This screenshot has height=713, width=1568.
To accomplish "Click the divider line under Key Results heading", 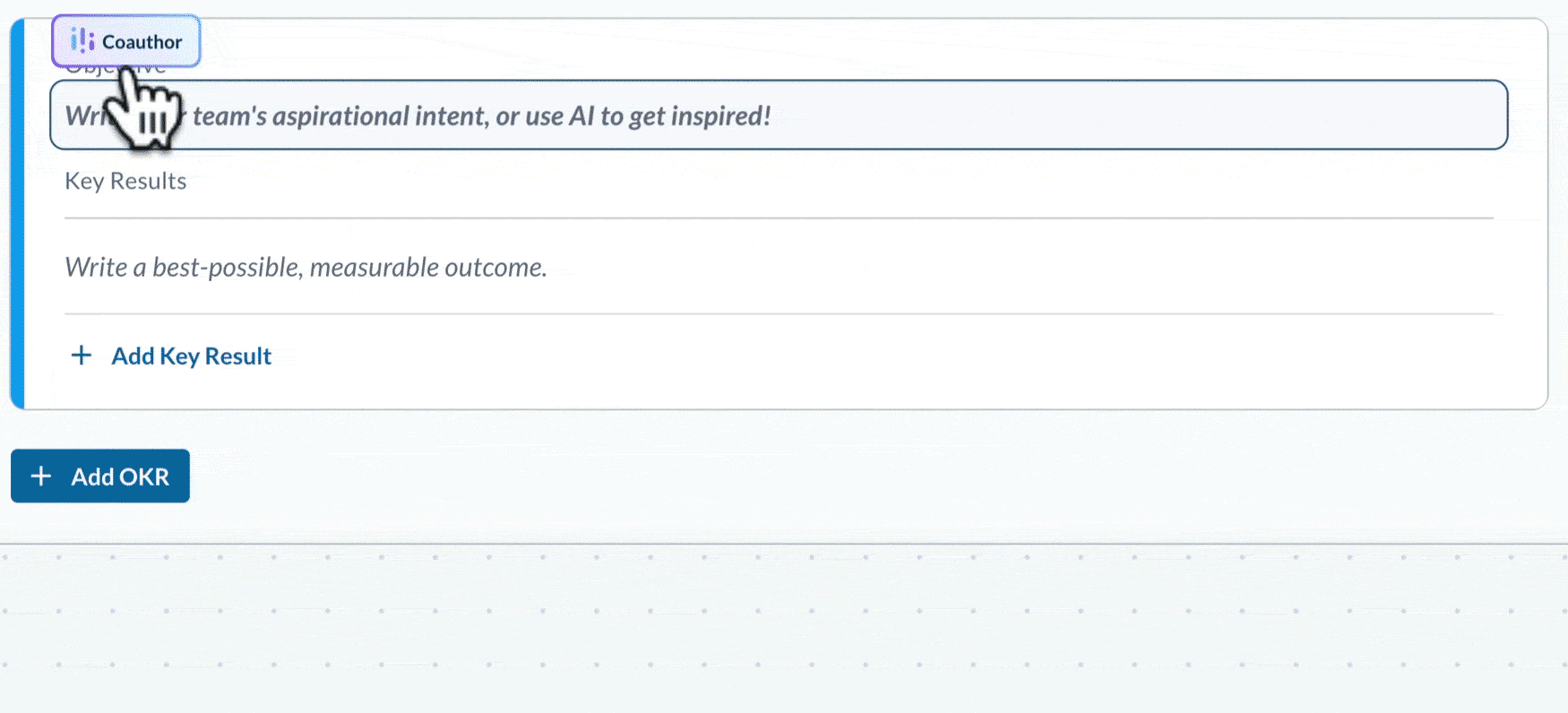I will (779, 218).
